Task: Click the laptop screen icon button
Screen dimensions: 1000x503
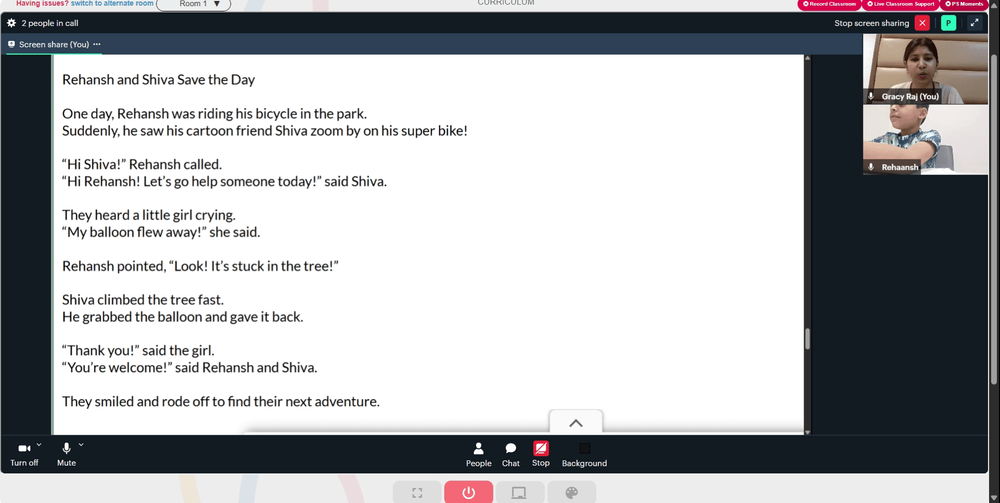Action: pyautogui.click(x=519, y=492)
